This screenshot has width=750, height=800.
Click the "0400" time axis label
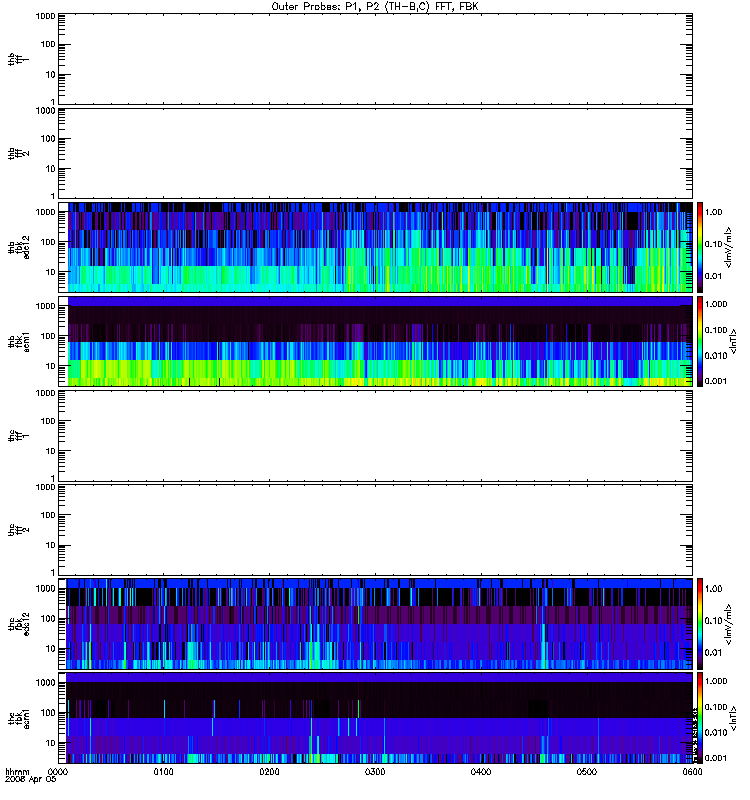point(481,772)
